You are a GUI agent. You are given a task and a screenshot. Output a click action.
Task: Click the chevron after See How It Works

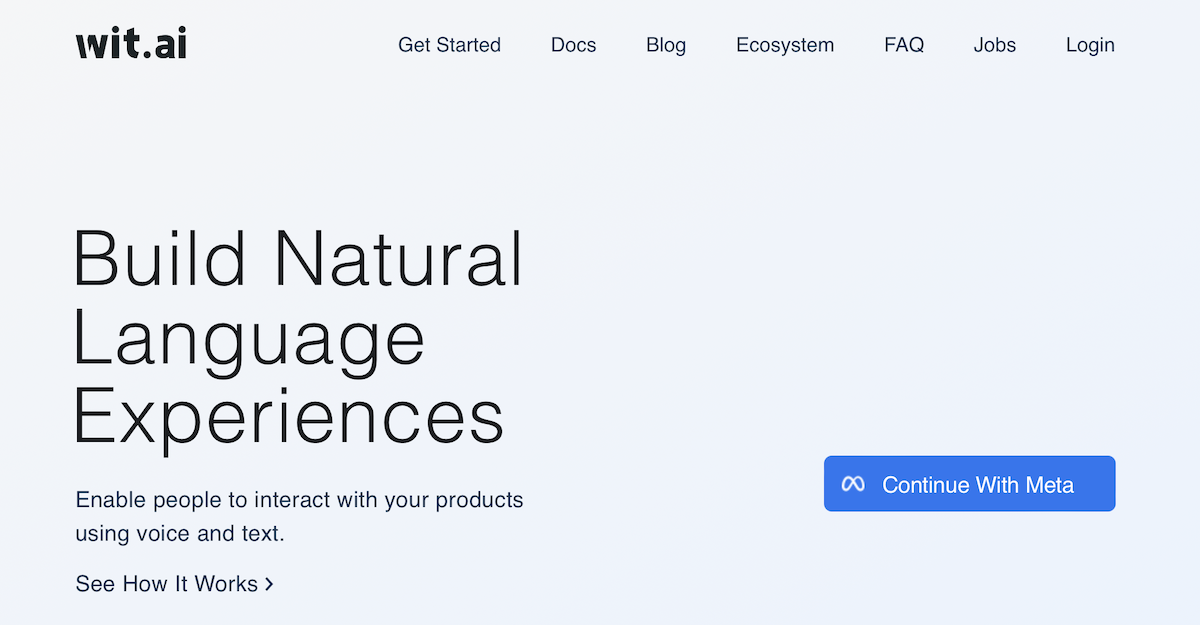pyautogui.click(x=269, y=584)
